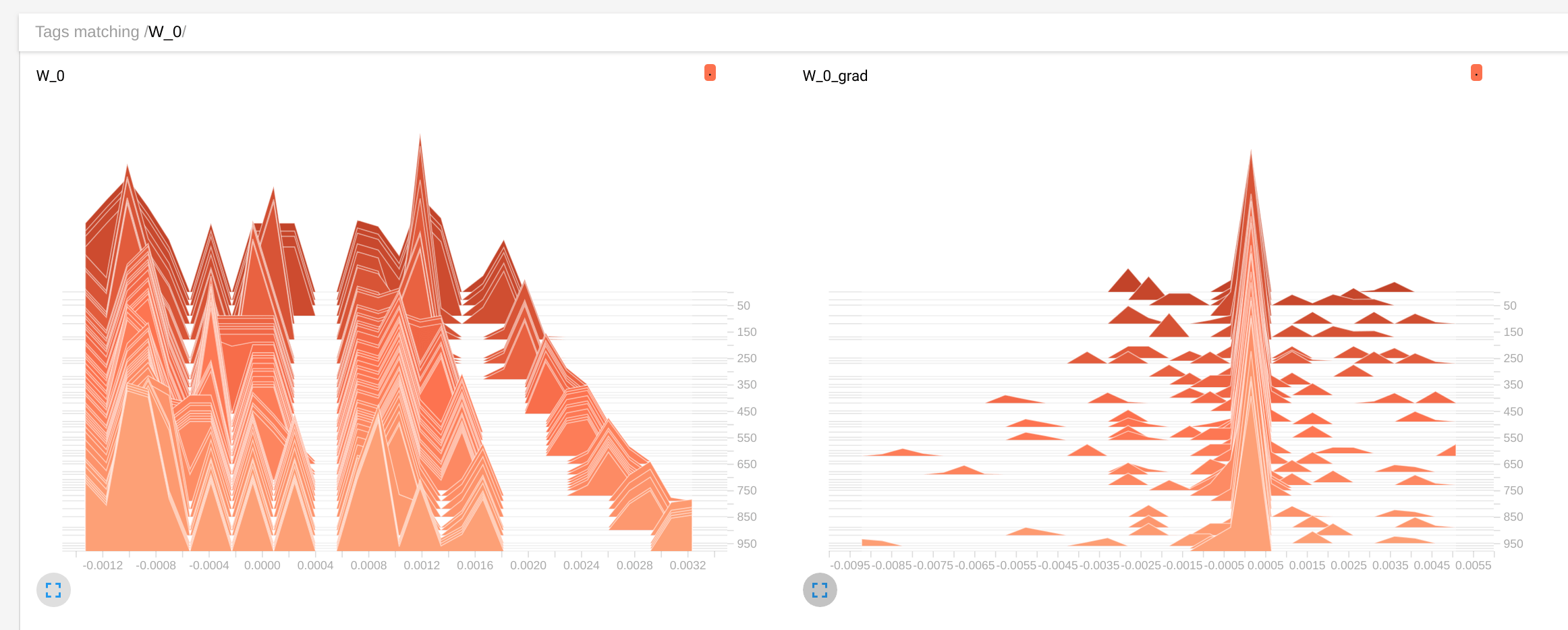Select the W_0_grad chart title
The width and height of the screenshot is (1568, 630).
[x=835, y=76]
